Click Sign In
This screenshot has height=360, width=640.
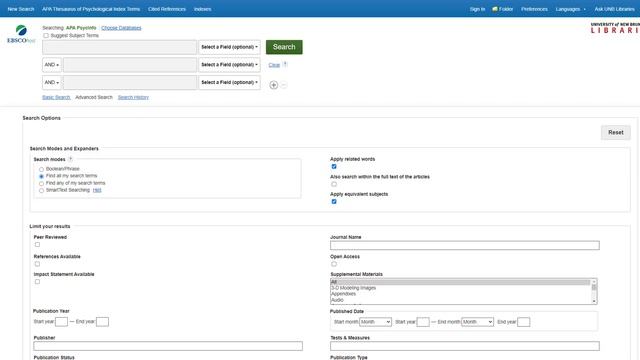pyautogui.click(x=477, y=9)
